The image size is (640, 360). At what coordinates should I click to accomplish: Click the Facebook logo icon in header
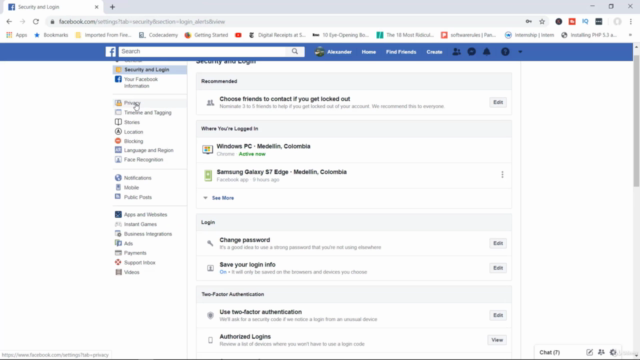point(111,51)
